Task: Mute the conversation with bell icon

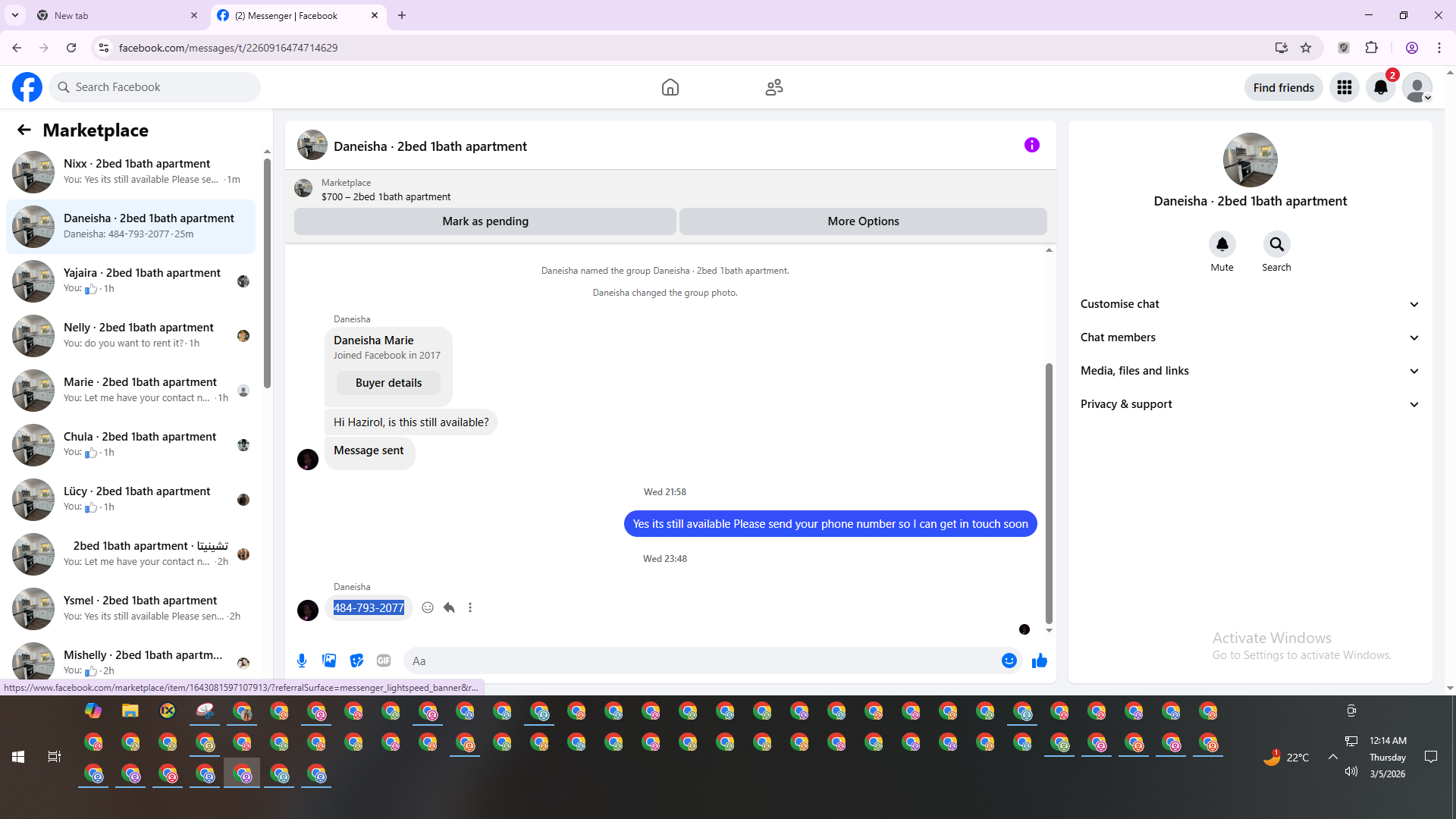Action: tap(1222, 244)
